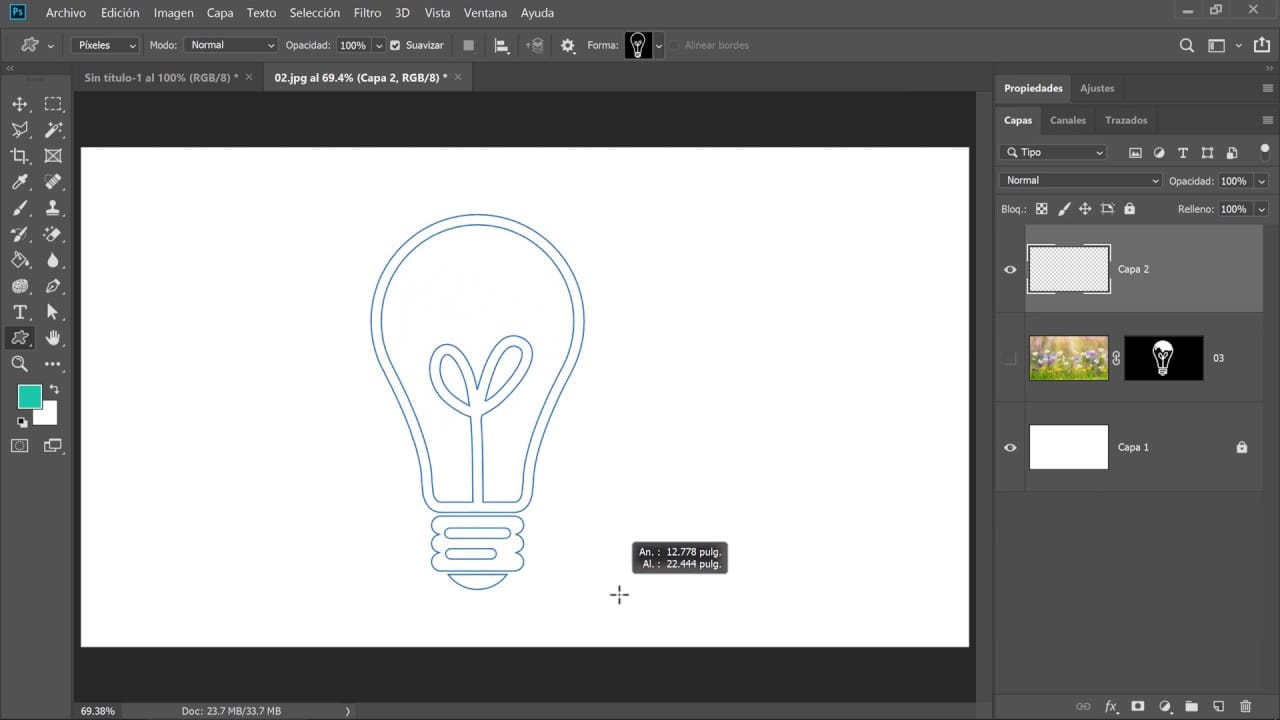Select the Crop tool
Viewport: 1280px width, 720px height.
click(x=19, y=156)
